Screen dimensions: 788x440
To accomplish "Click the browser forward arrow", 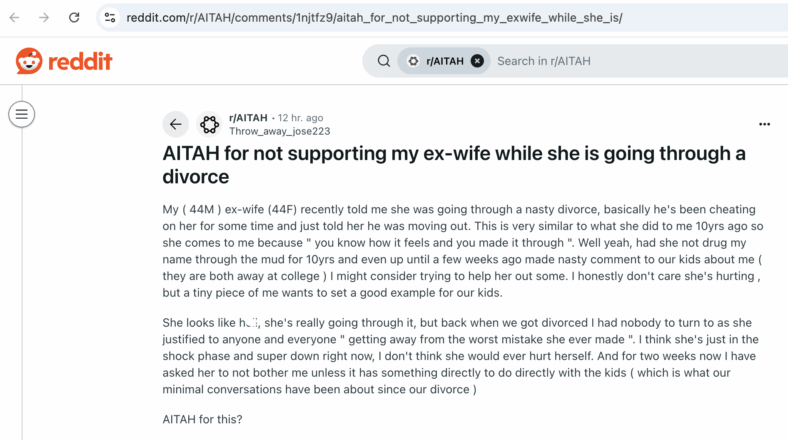I will 44,18.
